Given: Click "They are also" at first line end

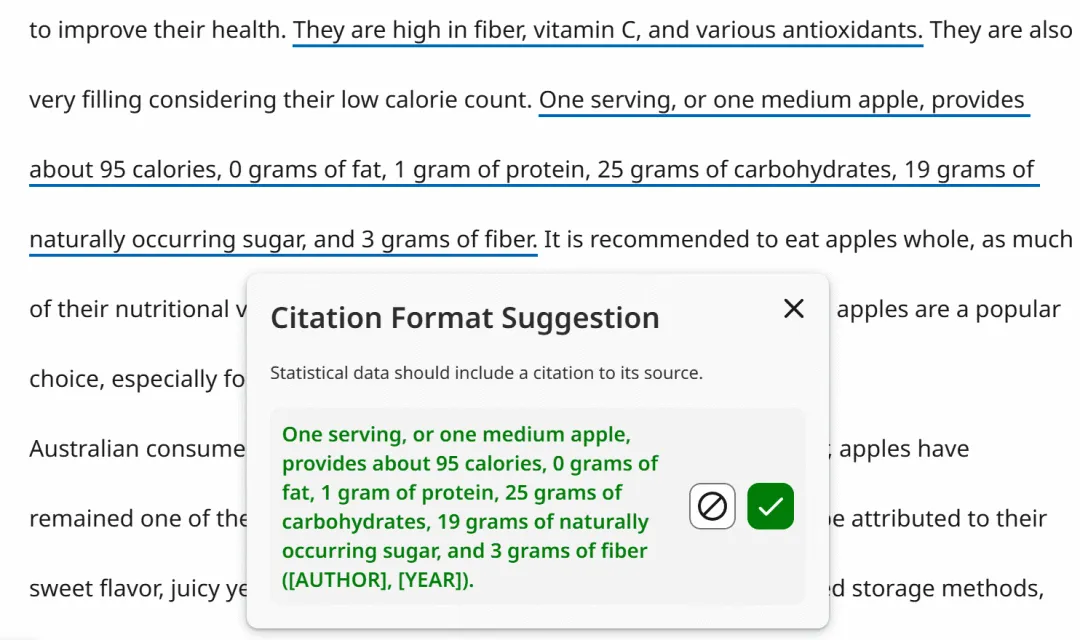Looking at the screenshot, I should [x=1000, y=30].
